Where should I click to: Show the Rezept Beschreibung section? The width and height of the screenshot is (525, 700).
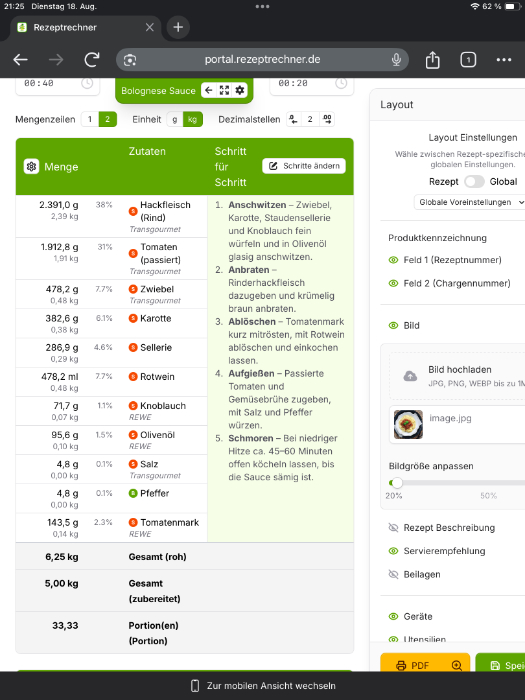point(393,528)
